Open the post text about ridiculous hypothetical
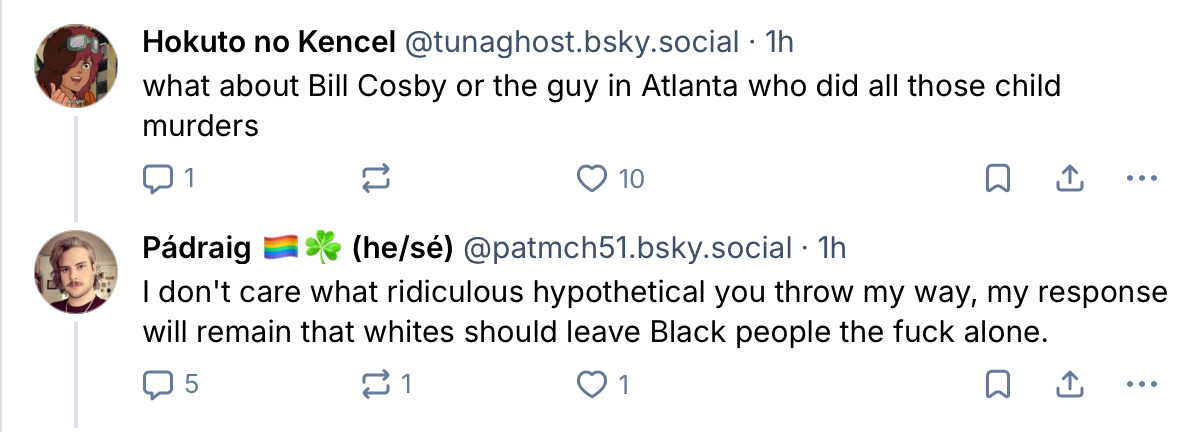This screenshot has width=1192, height=432. (655, 312)
